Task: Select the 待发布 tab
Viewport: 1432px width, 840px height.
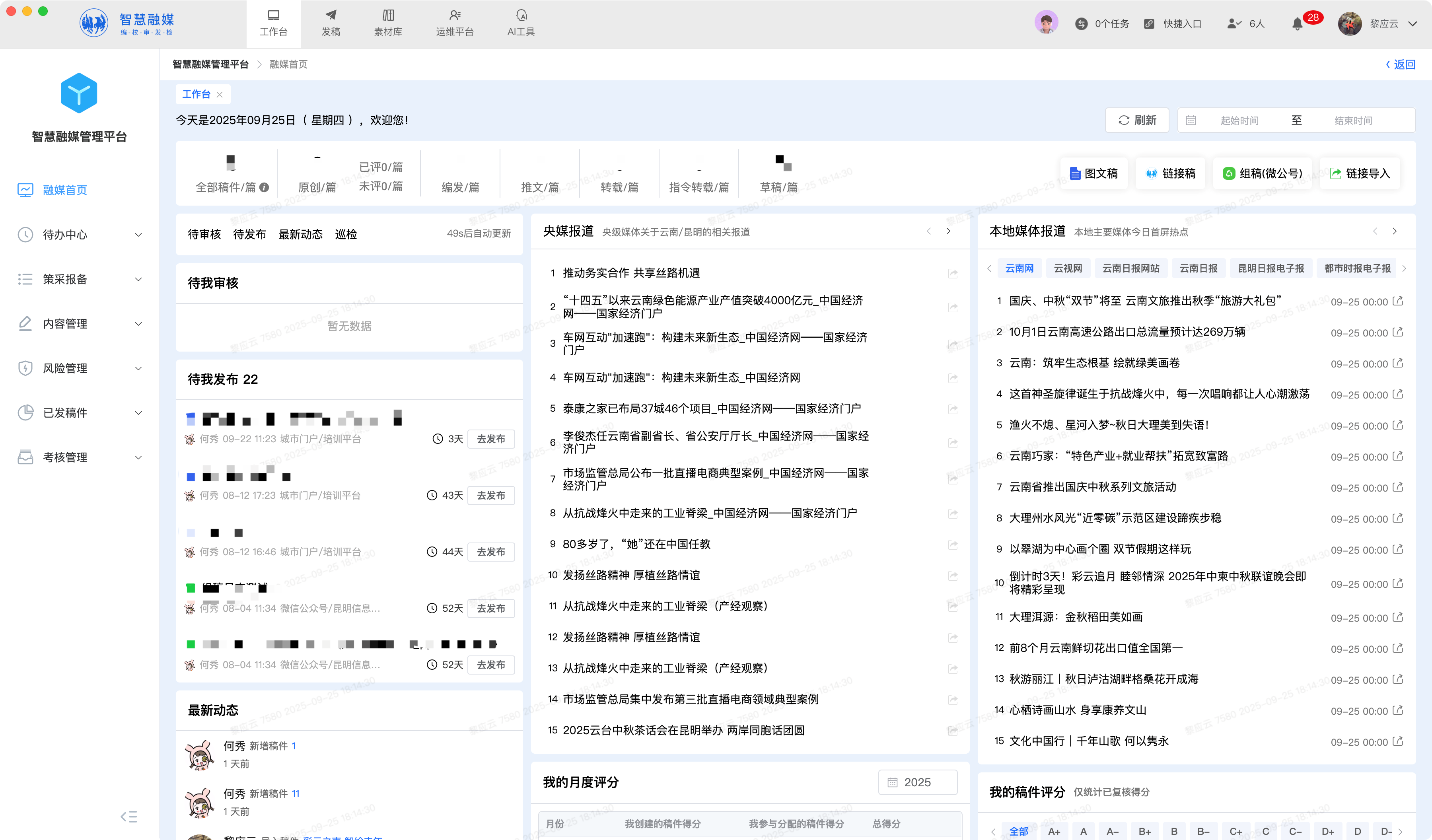Action: coord(249,234)
